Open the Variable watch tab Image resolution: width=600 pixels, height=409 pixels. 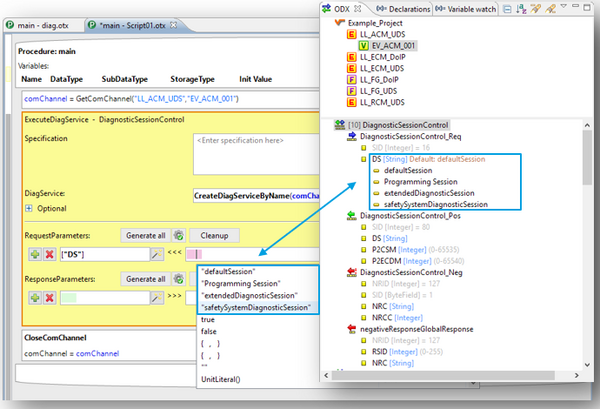465,9
